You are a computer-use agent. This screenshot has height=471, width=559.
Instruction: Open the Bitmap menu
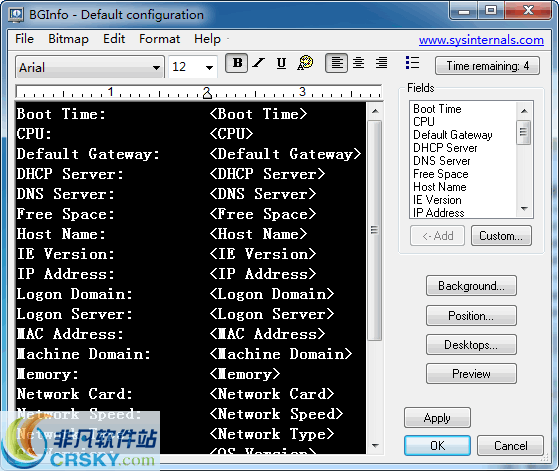[68, 39]
